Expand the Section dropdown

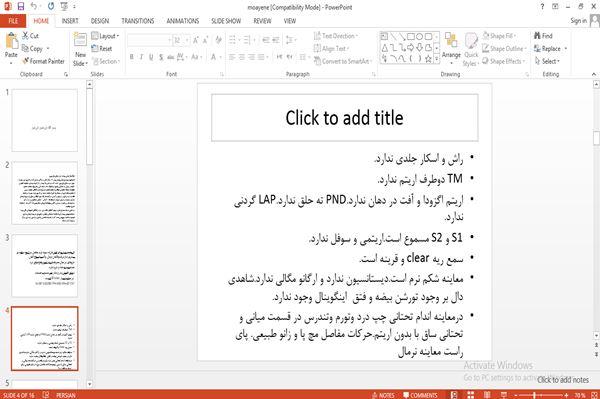(x=106, y=61)
